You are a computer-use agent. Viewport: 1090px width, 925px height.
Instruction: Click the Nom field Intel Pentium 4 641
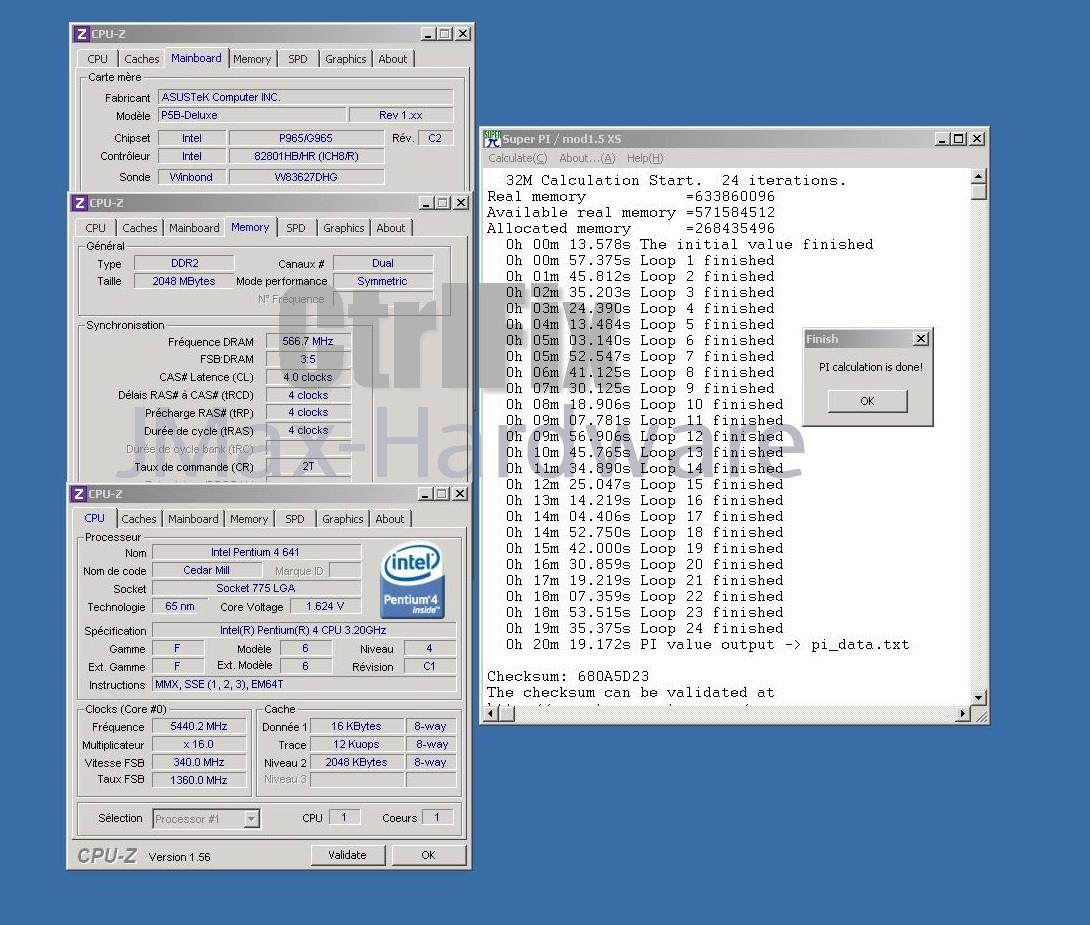click(256, 552)
